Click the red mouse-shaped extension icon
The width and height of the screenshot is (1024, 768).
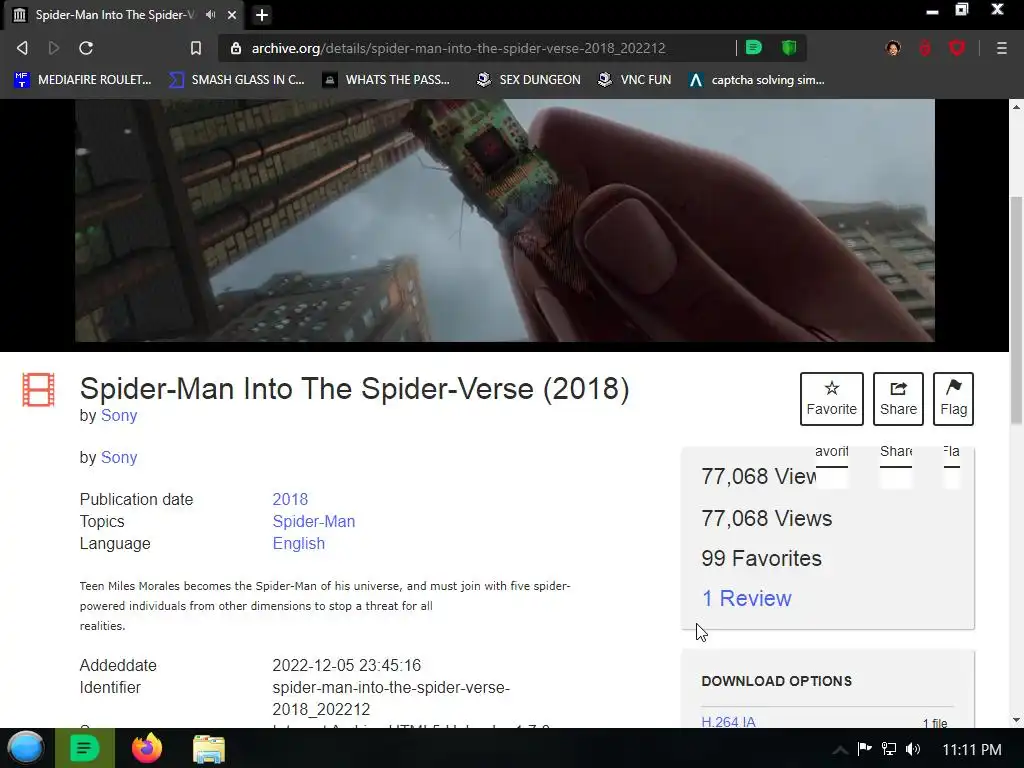click(925, 48)
